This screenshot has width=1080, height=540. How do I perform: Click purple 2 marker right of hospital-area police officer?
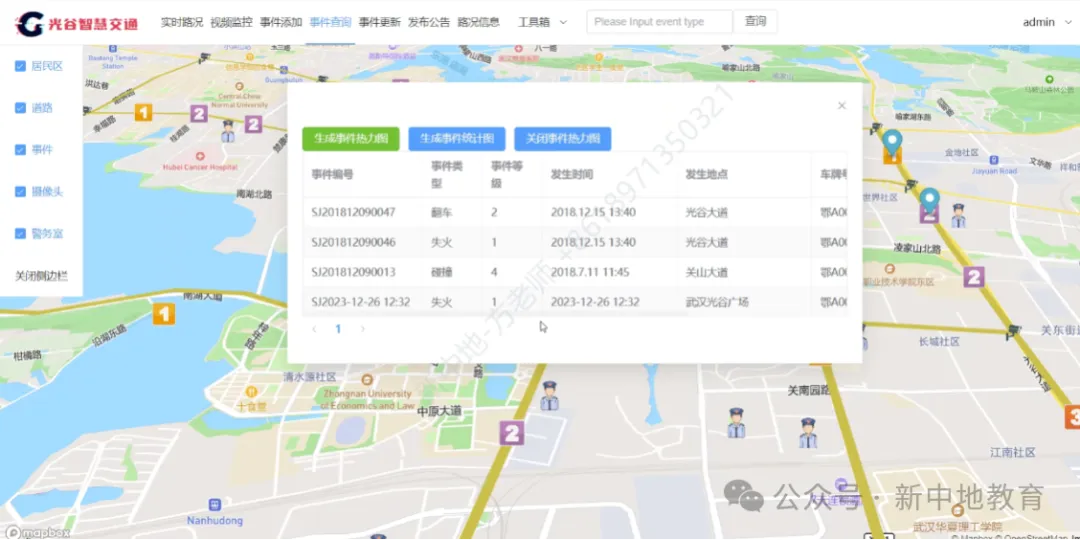coord(253,124)
